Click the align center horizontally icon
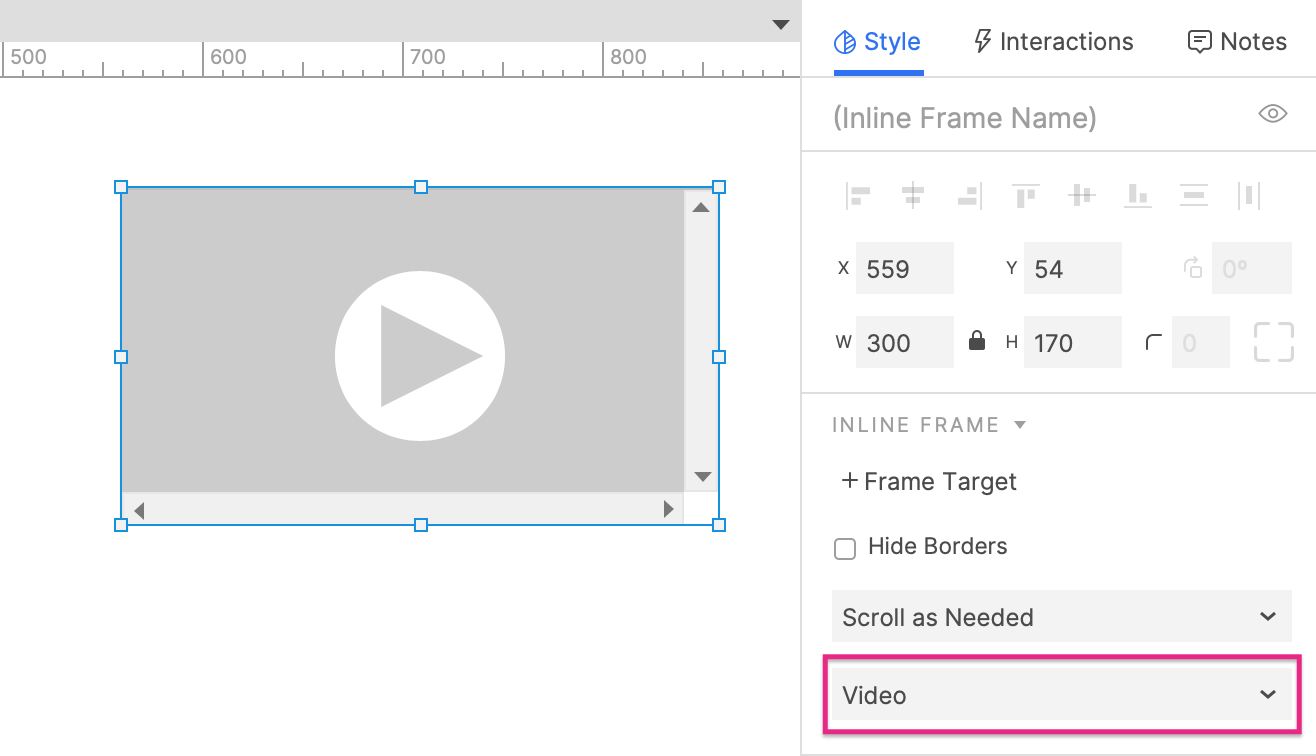1316x756 pixels. tap(912, 195)
